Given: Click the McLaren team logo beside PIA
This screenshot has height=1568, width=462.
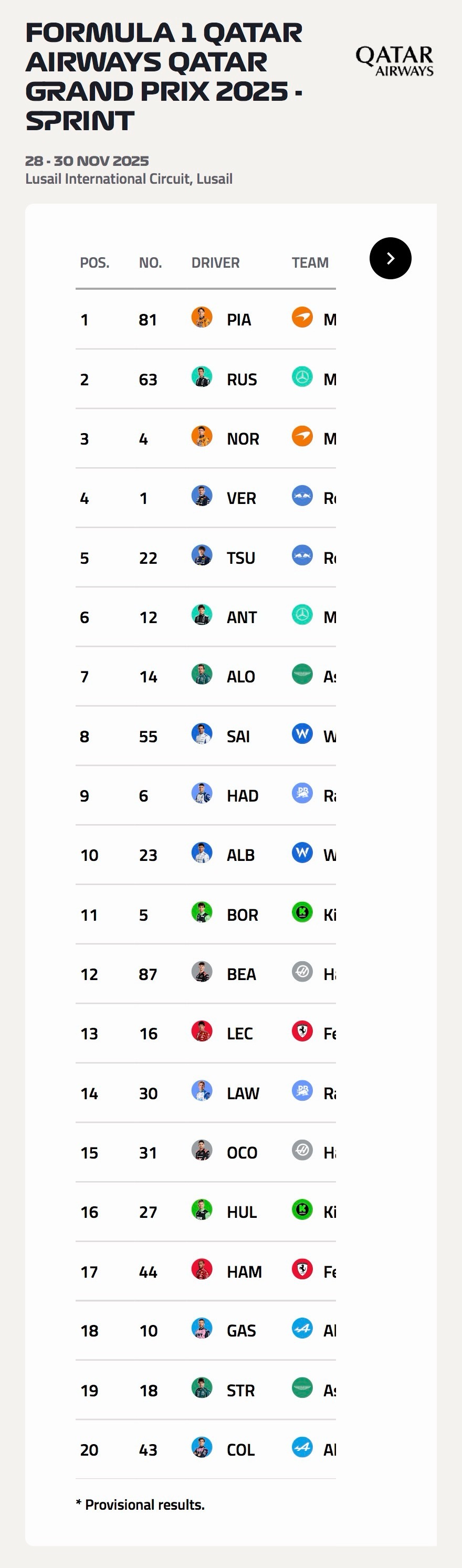Looking at the screenshot, I should pos(302,318).
